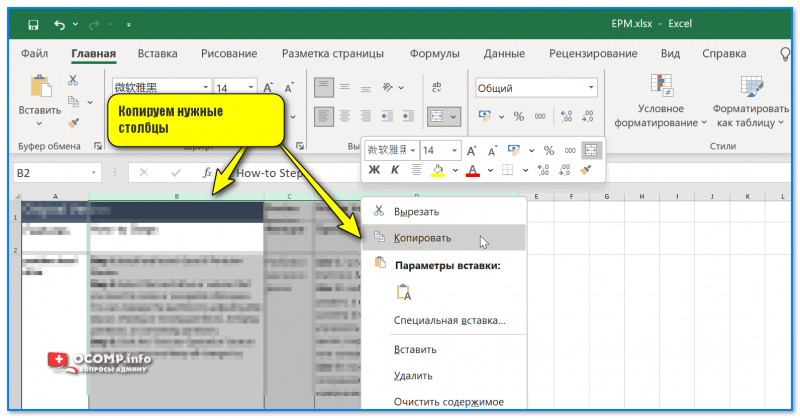The image size is (800, 418).
Task: Click mini toolbar Merge and Center icon
Action: [x=591, y=151]
